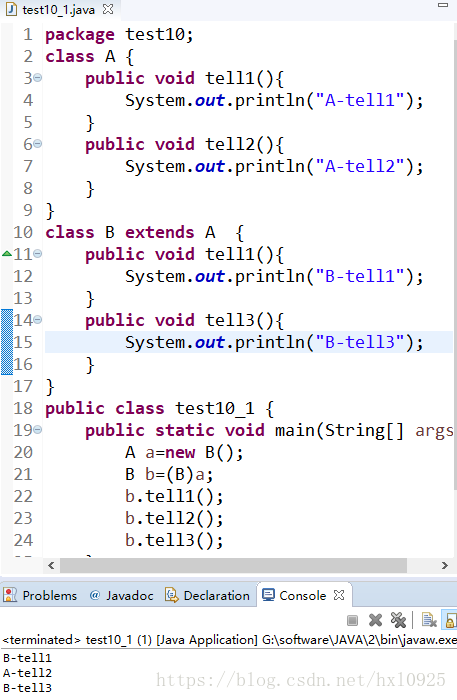Click the Console monitor icon on its tab

pos(268,595)
